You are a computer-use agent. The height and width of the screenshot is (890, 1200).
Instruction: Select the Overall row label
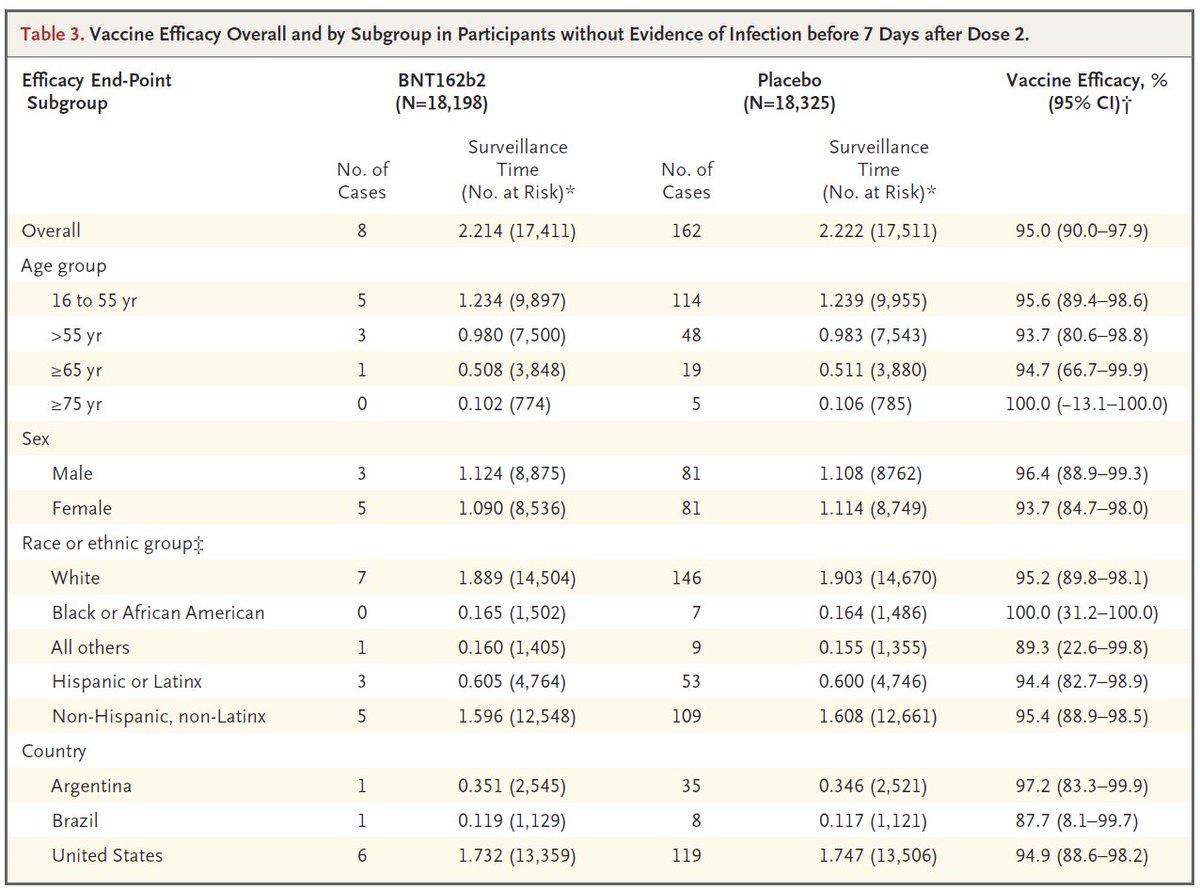pyautogui.click(x=51, y=230)
